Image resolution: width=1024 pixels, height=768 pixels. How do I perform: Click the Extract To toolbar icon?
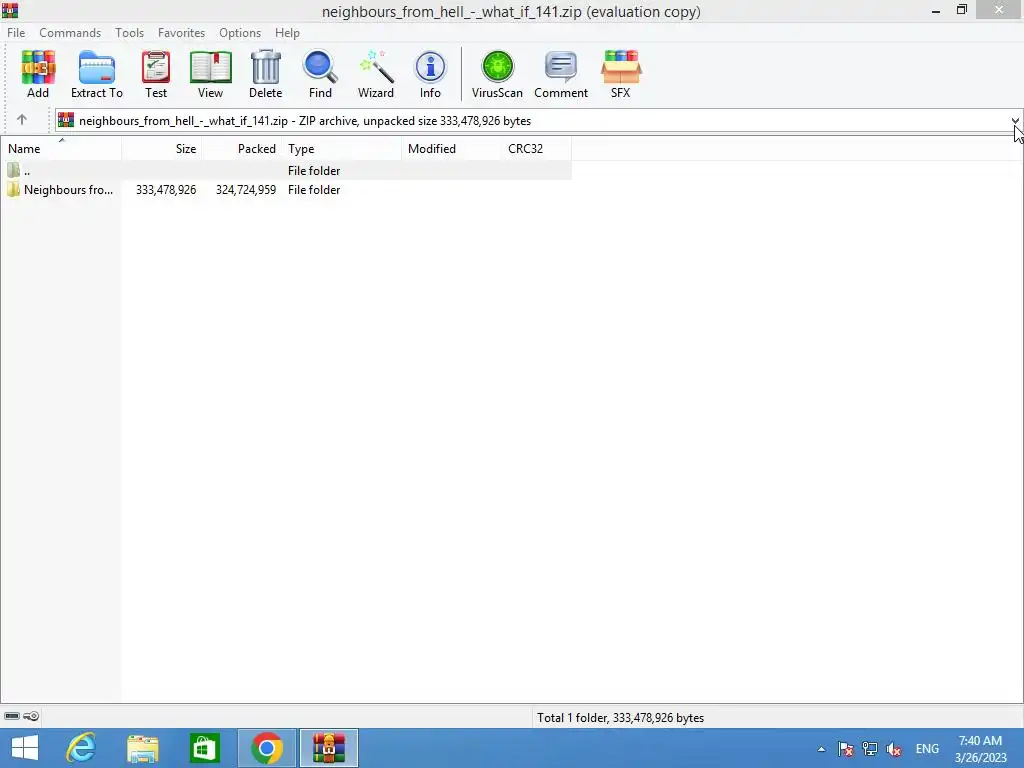coord(97,74)
